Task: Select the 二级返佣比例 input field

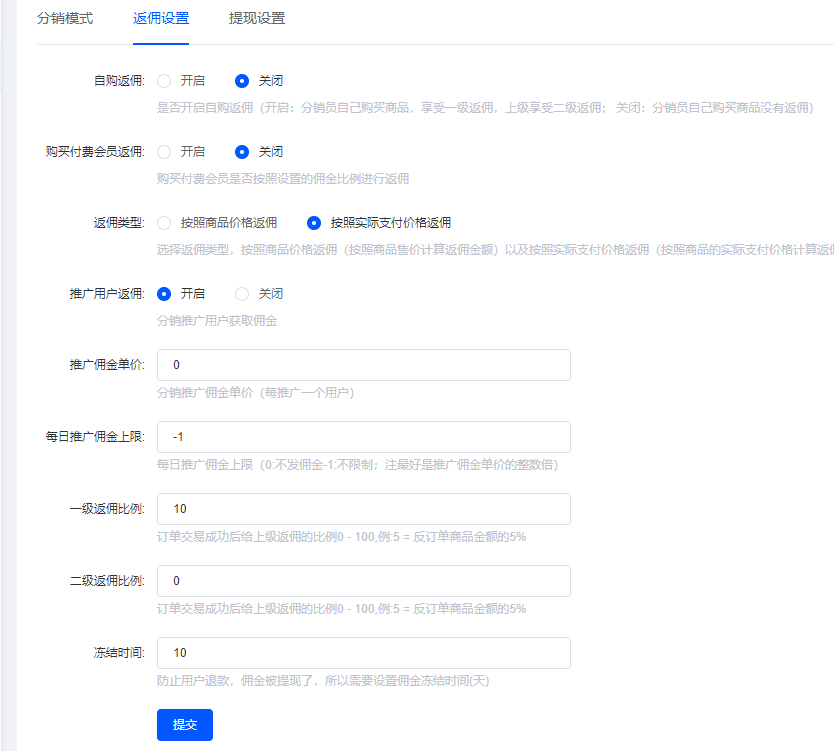Action: pos(364,581)
